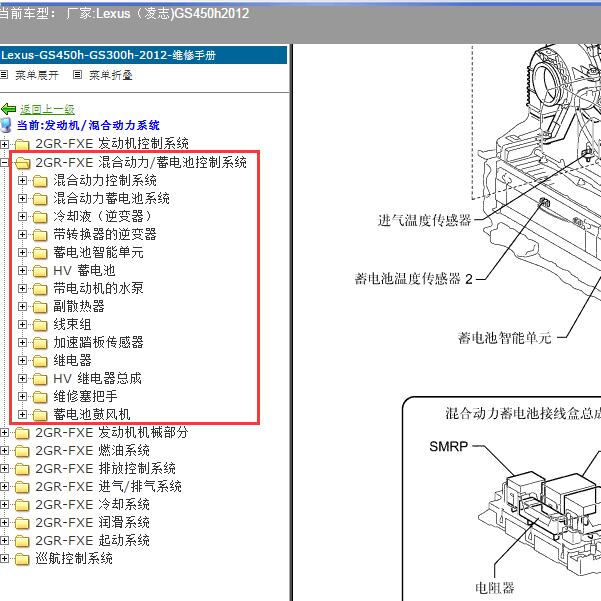The width and height of the screenshot is (601, 601).
Task: Expand 2GR-FXE 发动机机械部分 node
Action: pyautogui.click(x=4, y=433)
